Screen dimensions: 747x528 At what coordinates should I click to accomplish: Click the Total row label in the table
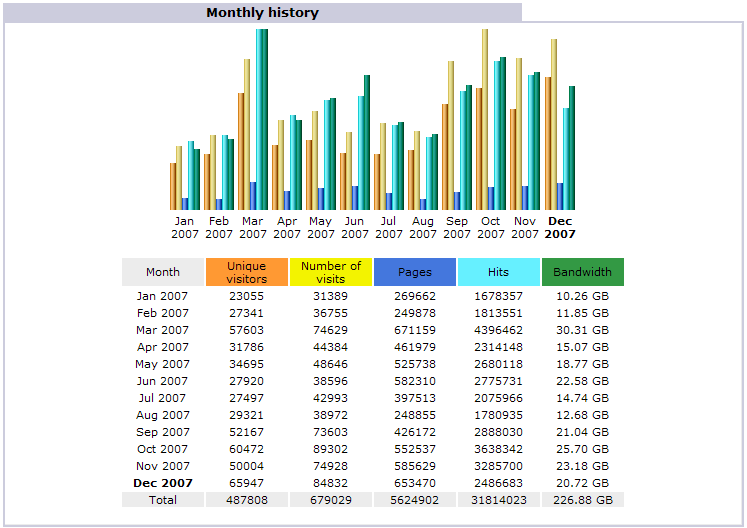162,499
